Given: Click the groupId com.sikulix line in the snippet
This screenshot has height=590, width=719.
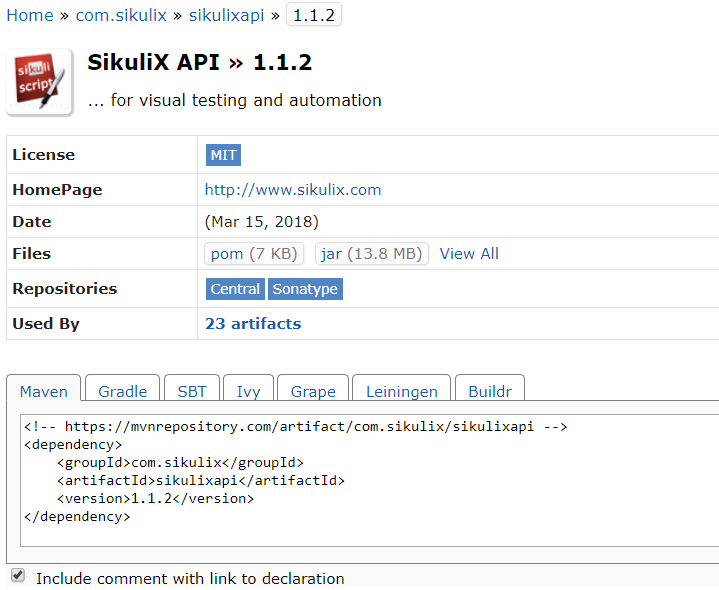Looking at the screenshot, I should coord(180,463).
